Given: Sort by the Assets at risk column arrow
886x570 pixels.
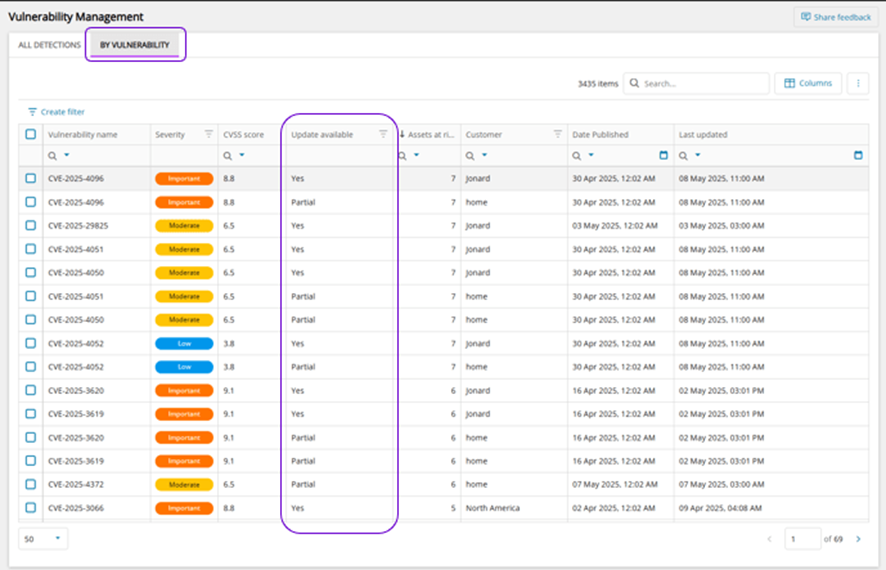Looking at the screenshot, I should (402, 134).
